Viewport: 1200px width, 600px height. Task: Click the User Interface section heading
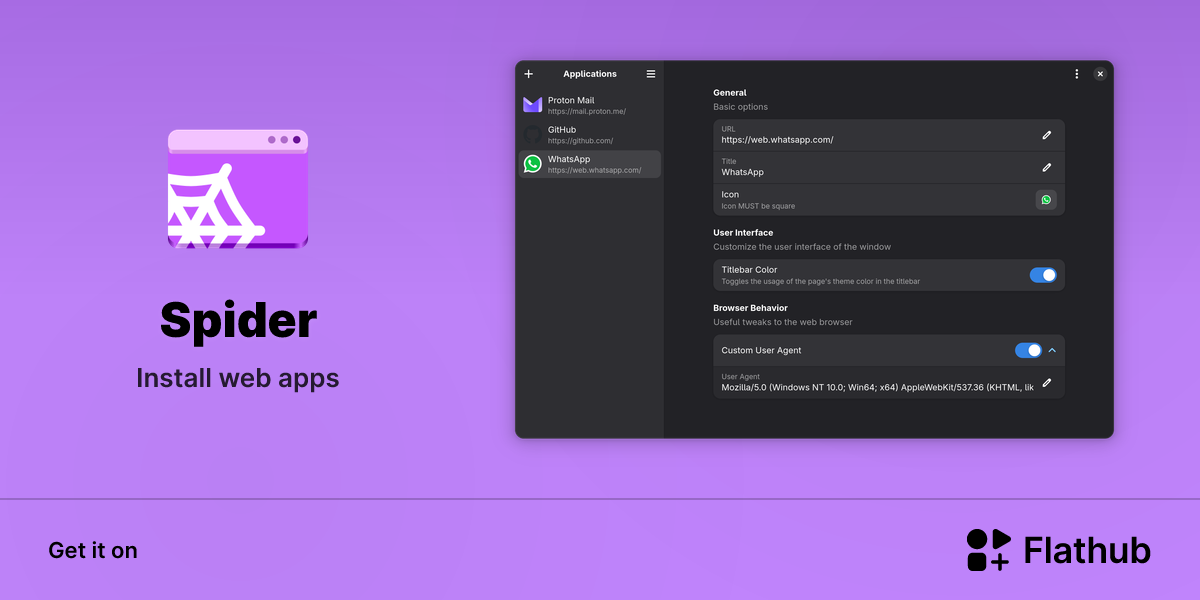(743, 233)
